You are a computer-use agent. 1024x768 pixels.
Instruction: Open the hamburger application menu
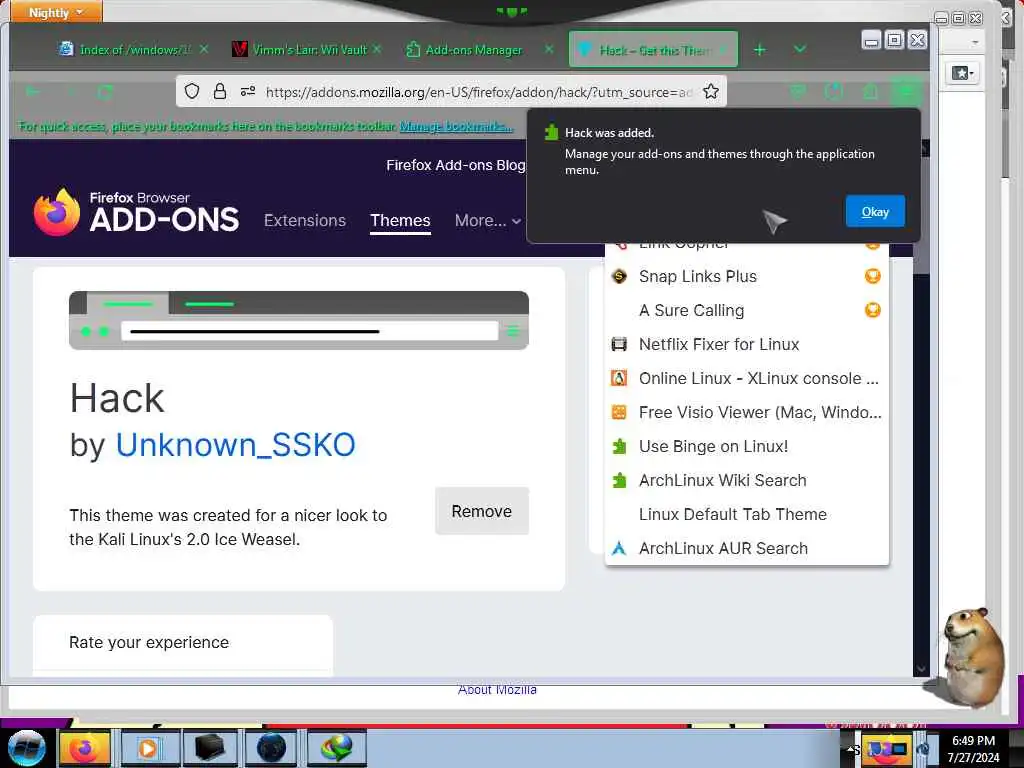tap(906, 92)
